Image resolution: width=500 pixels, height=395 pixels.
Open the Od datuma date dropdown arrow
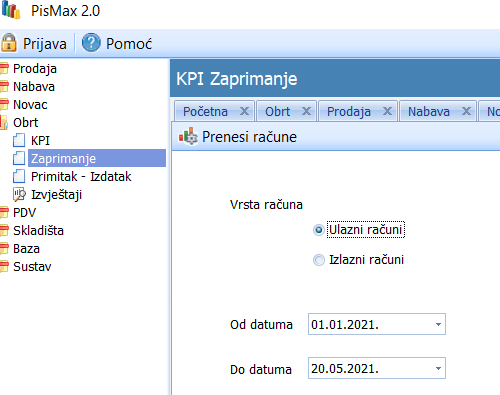coord(438,324)
